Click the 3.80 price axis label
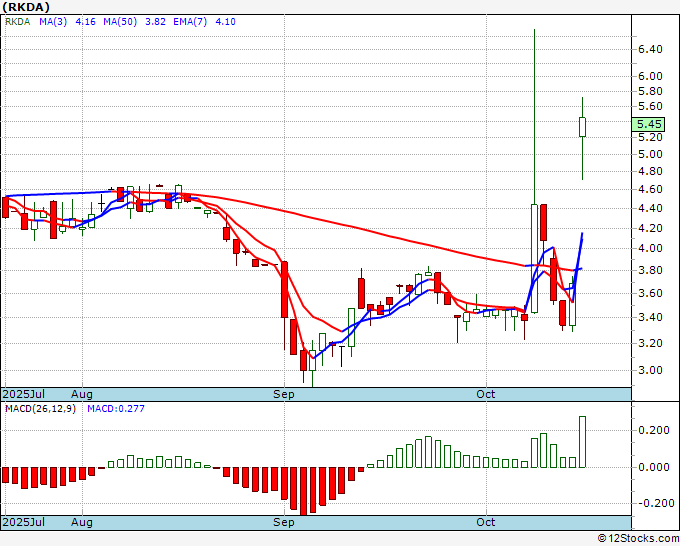 coord(650,271)
